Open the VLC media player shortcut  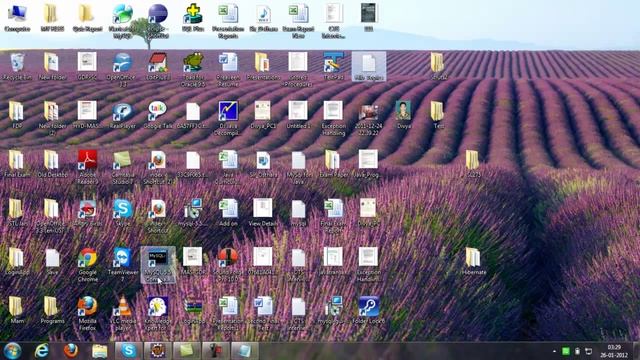click(122, 313)
